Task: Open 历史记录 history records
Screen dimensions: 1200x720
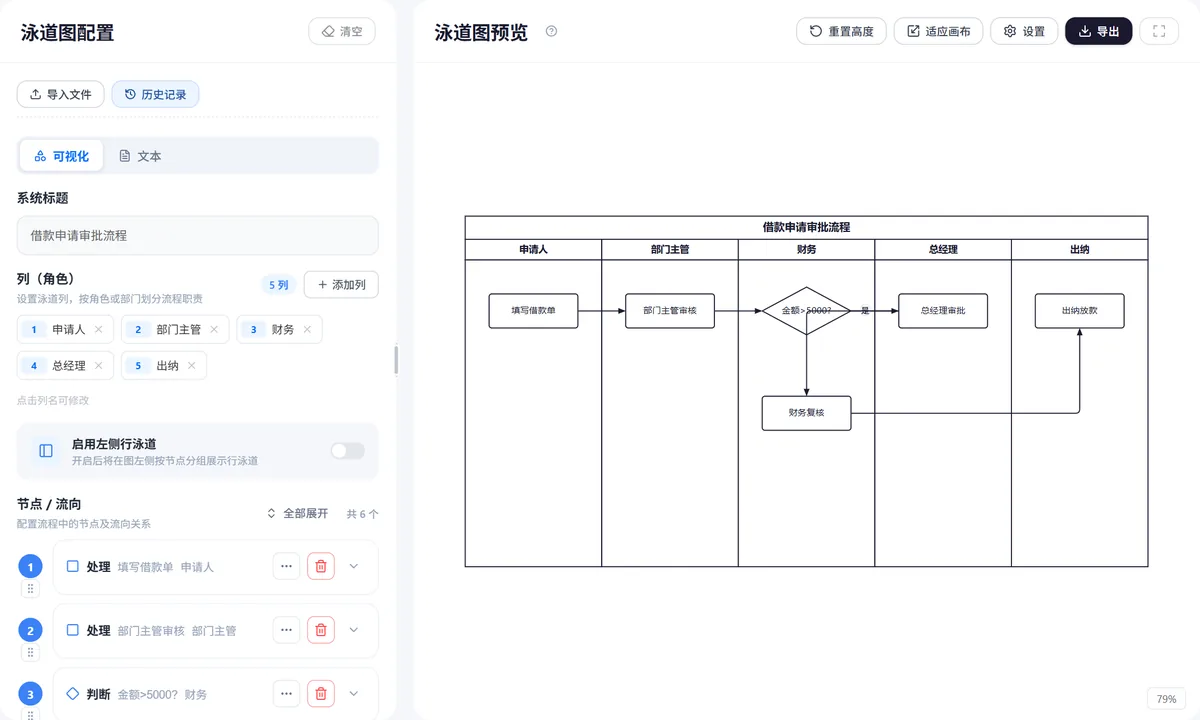Action: [155, 94]
